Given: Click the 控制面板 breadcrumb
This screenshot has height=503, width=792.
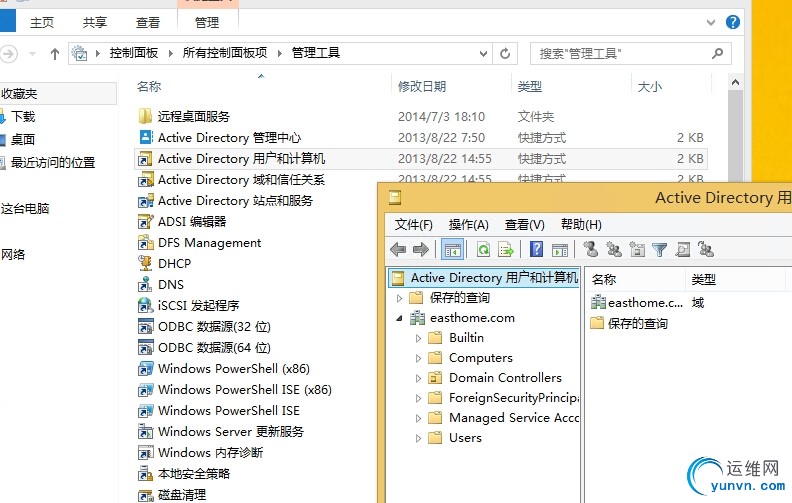Looking at the screenshot, I should pos(134,53).
